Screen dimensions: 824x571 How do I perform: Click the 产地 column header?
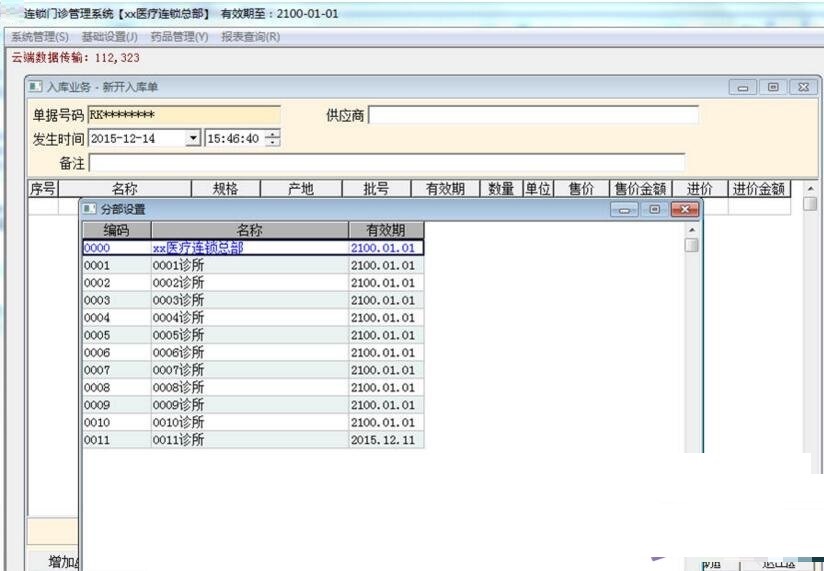(301, 189)
